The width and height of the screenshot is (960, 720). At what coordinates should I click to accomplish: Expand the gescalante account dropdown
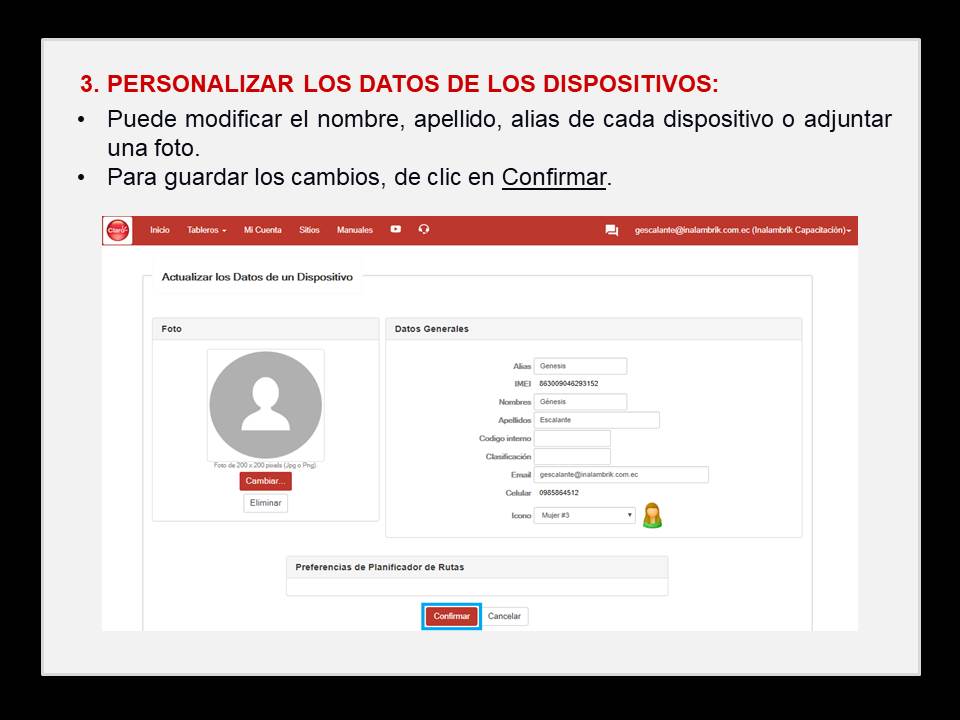743,230
